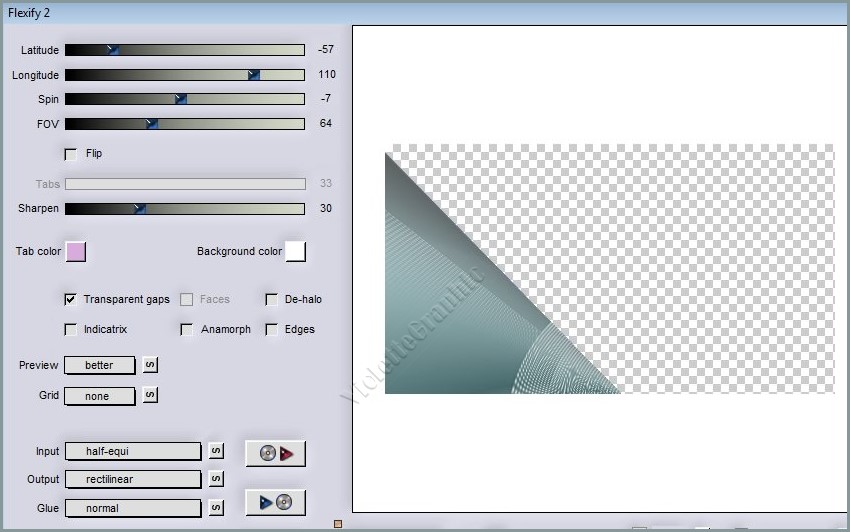
Task: Click the S button next to Grid
Action: [x=150, y=395]
